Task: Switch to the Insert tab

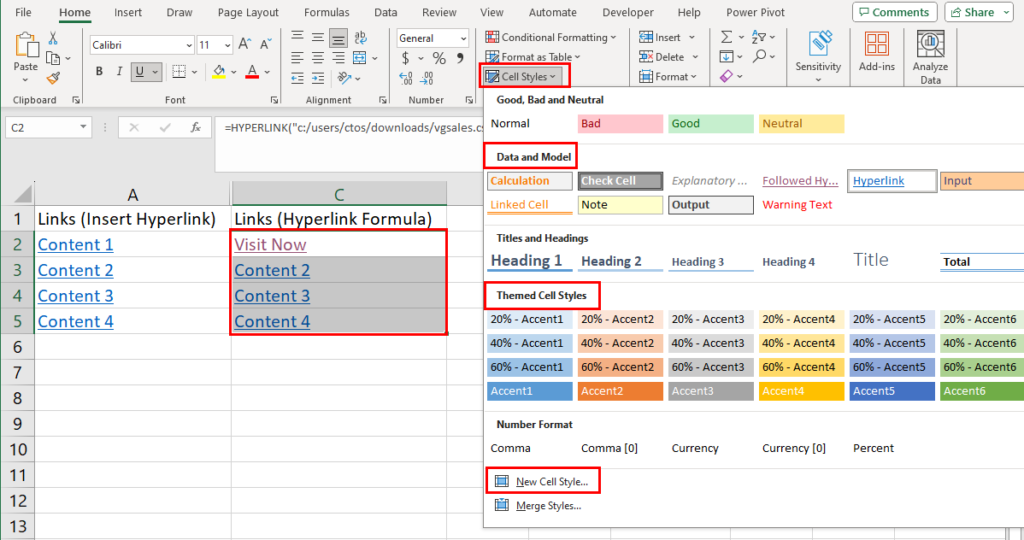Action: [x=128, y=12]
